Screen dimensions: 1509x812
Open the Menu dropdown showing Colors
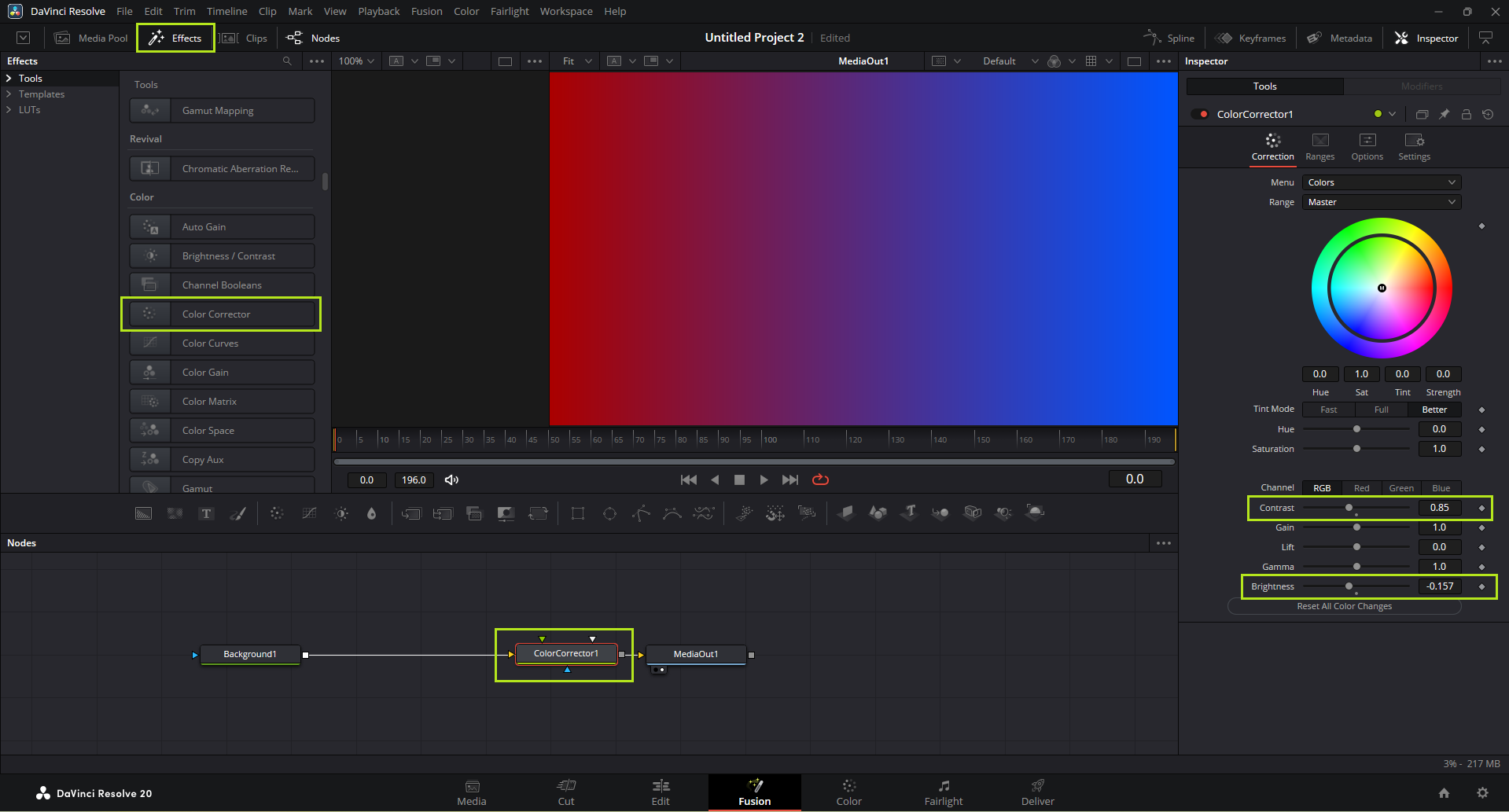[1381, 182]
